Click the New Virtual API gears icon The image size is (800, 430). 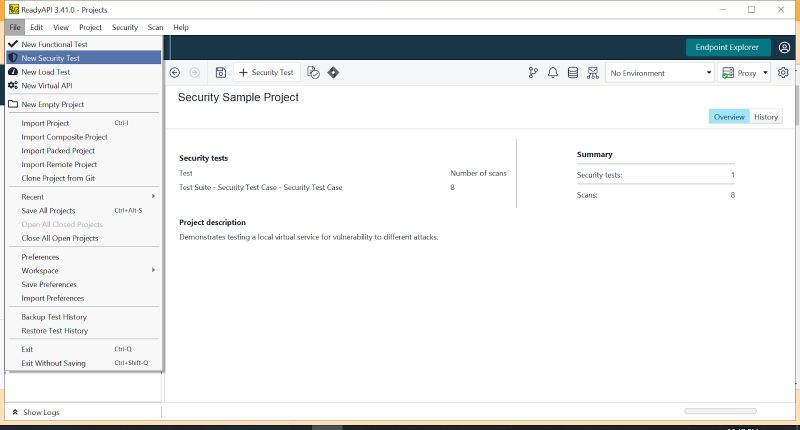click(x=13, y=85)
